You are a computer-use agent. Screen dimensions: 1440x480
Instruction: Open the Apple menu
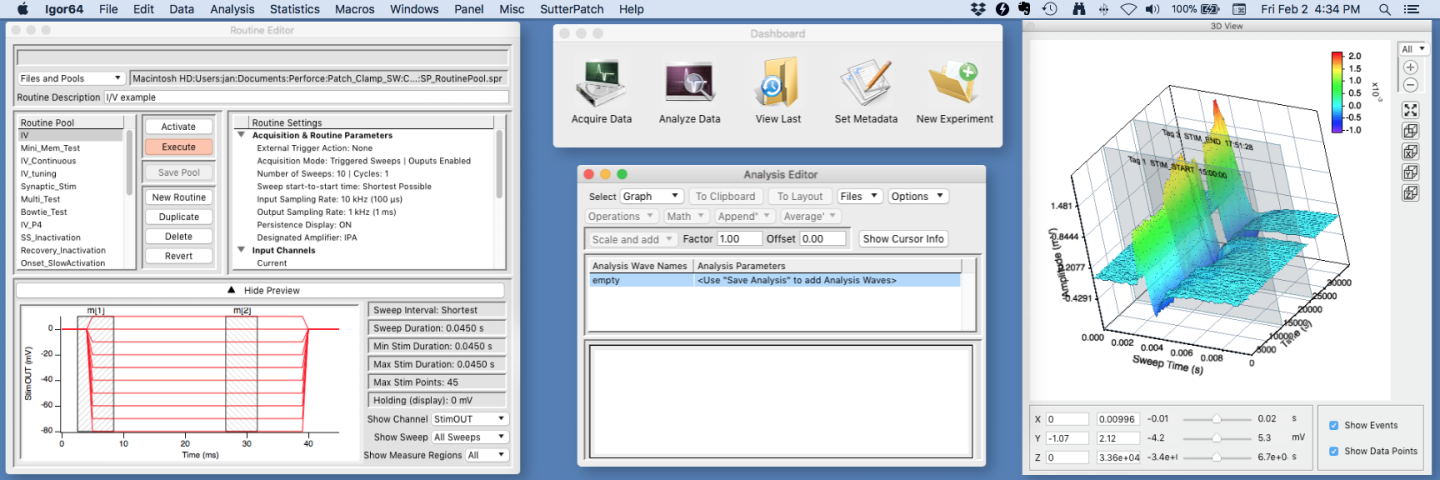pos(22,9)
